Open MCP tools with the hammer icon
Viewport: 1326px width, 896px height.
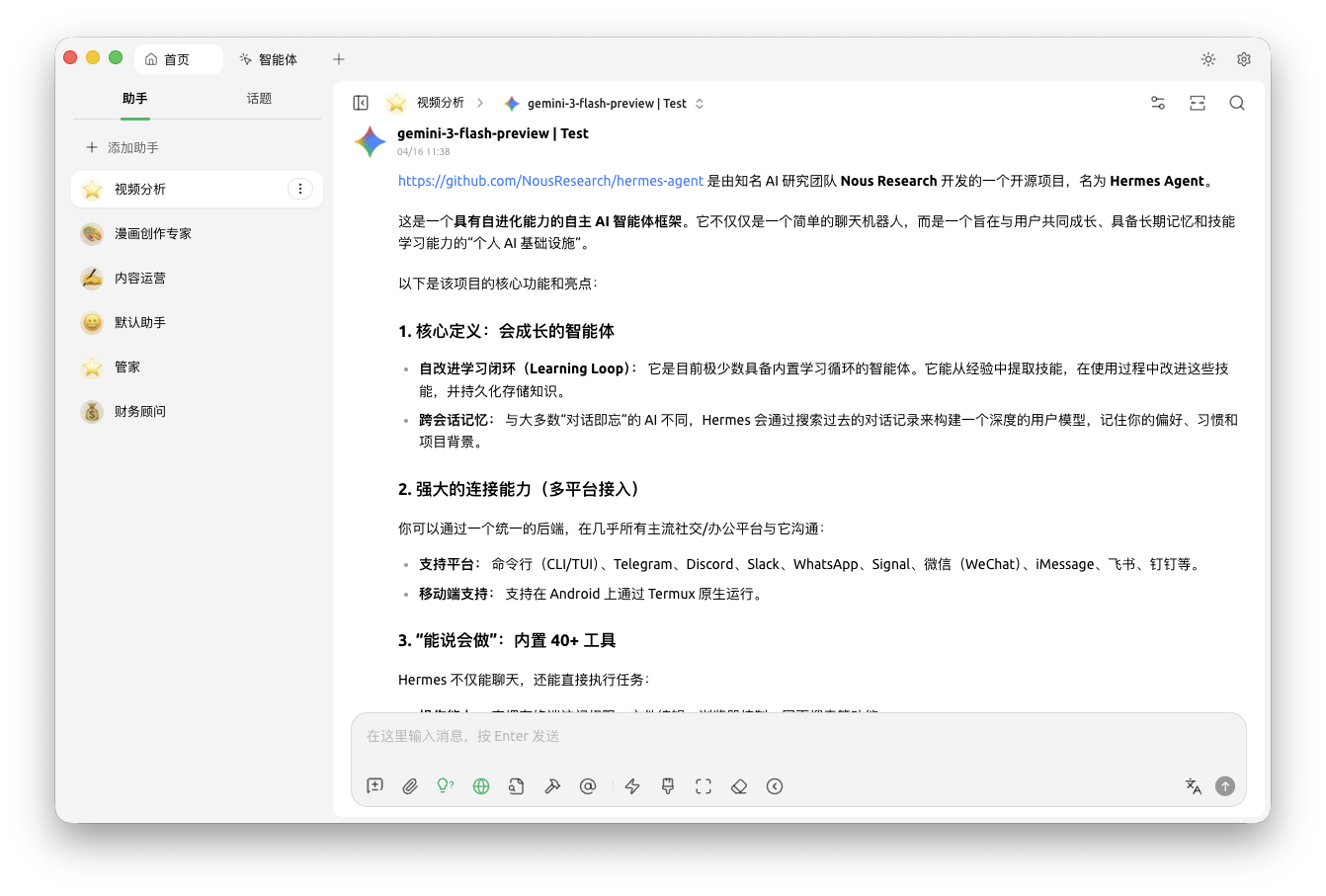[x=552, y=785]
